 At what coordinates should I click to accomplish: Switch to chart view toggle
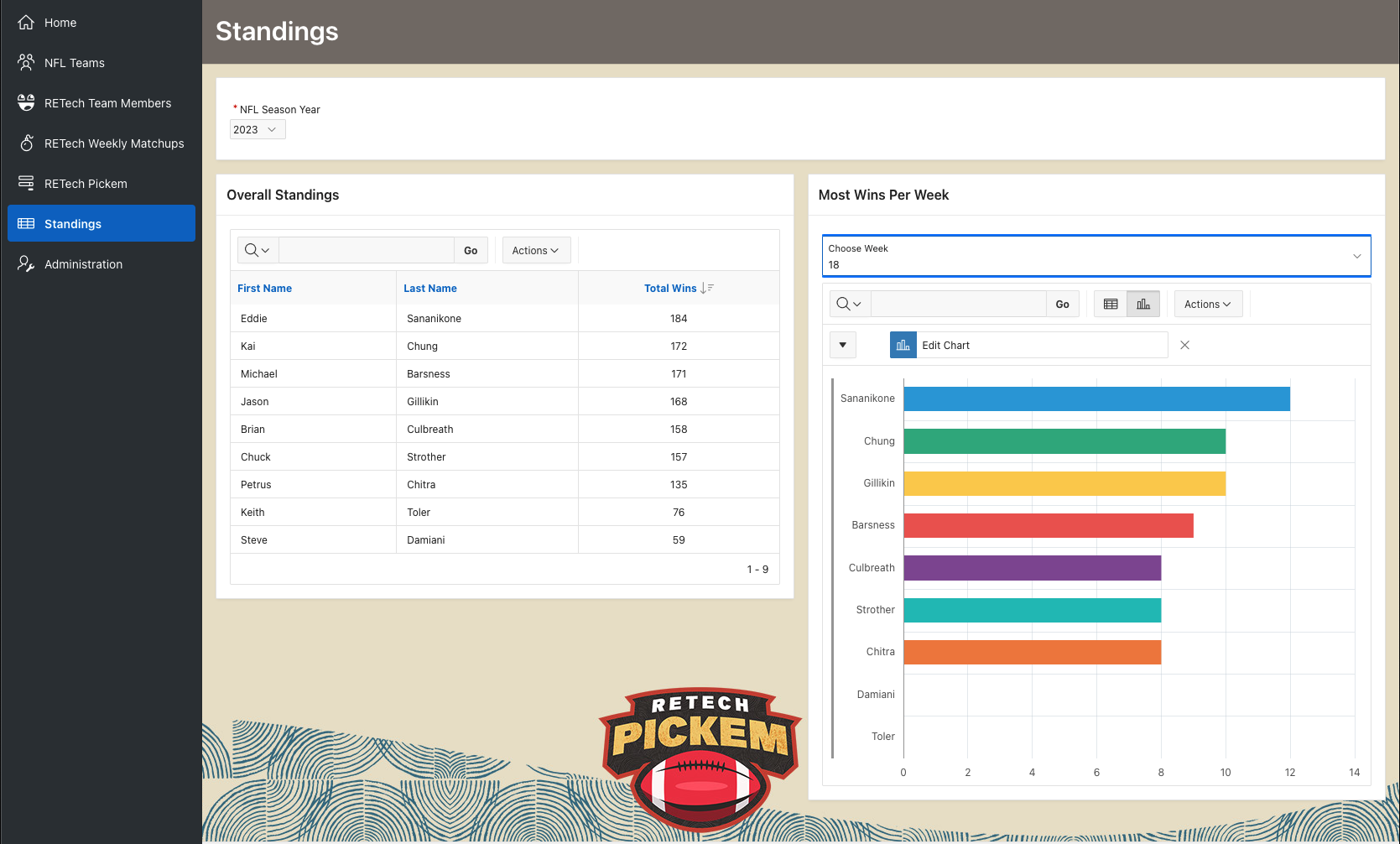click(1143, 305)
